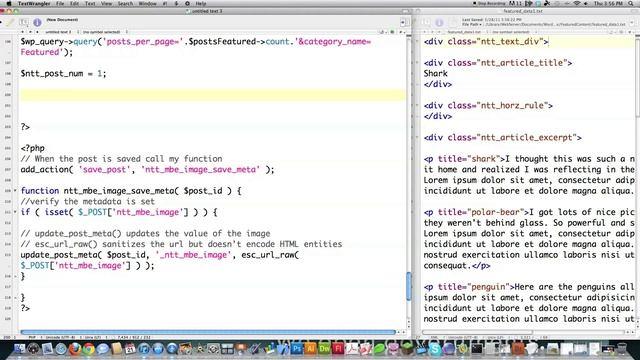Launch Safari from the dock
Screen dimensions: 640x360
tap(61, 349)
